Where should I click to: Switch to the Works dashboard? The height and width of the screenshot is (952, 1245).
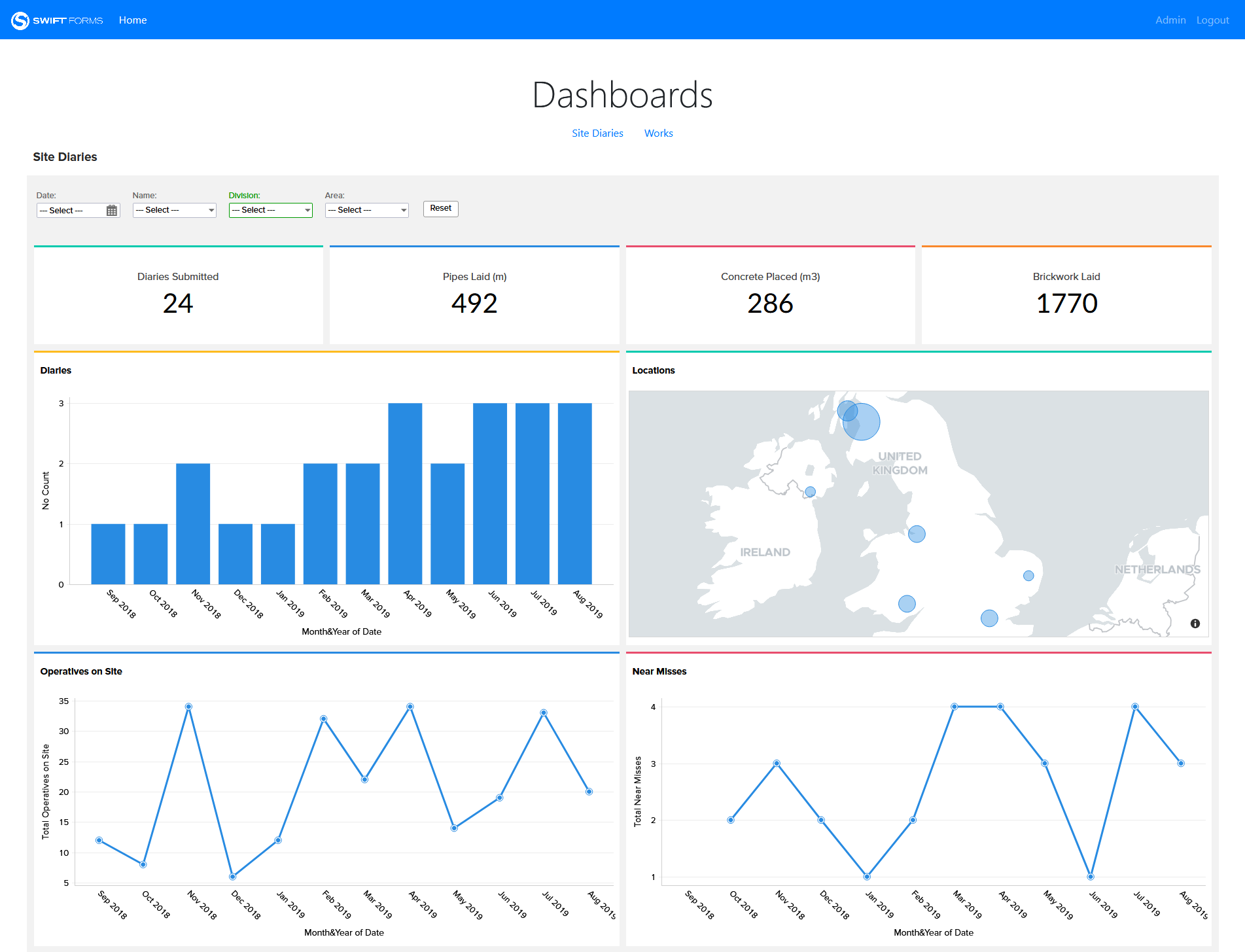pos(658,133)
